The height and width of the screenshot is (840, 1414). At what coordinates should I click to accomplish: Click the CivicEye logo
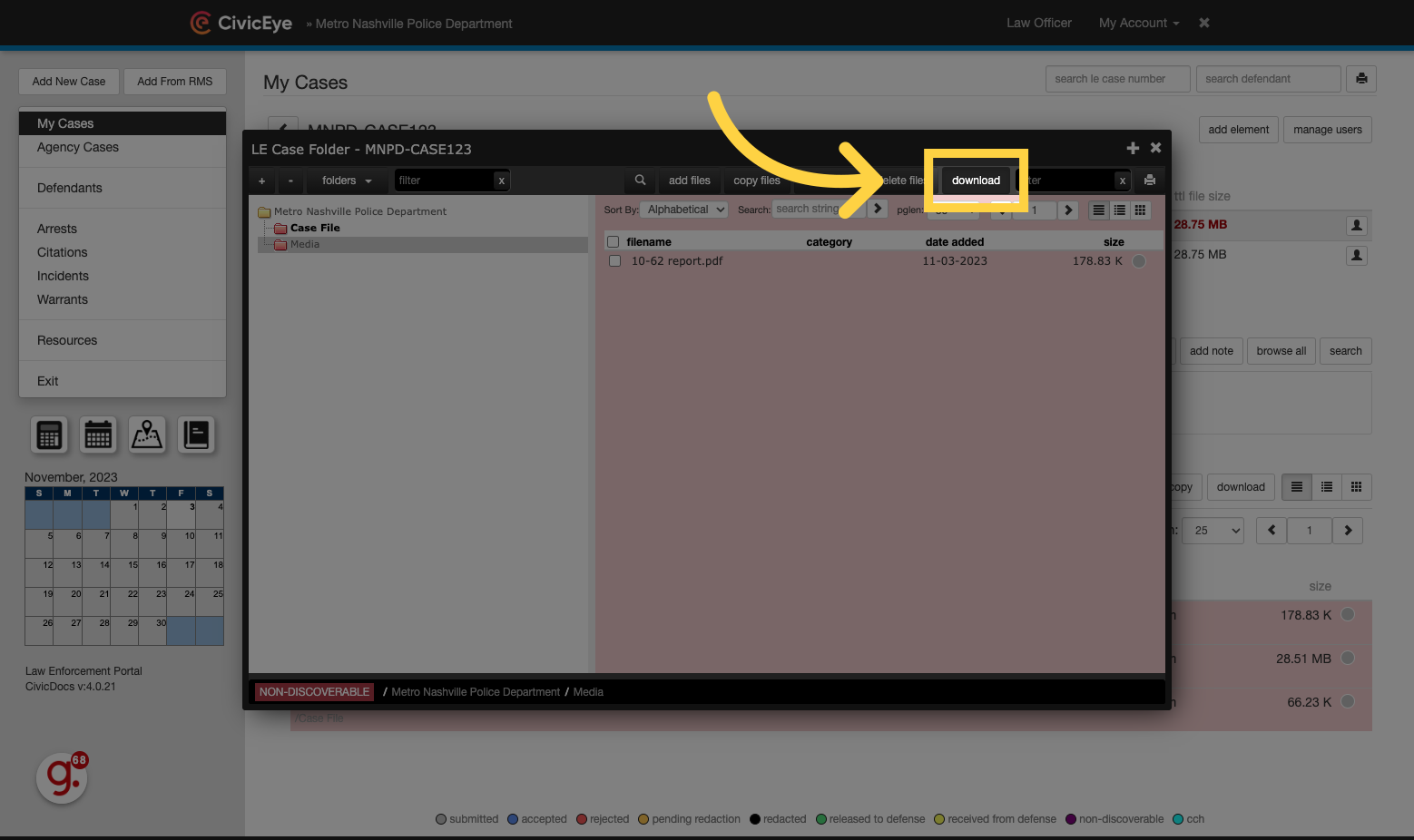coord(241,23)
